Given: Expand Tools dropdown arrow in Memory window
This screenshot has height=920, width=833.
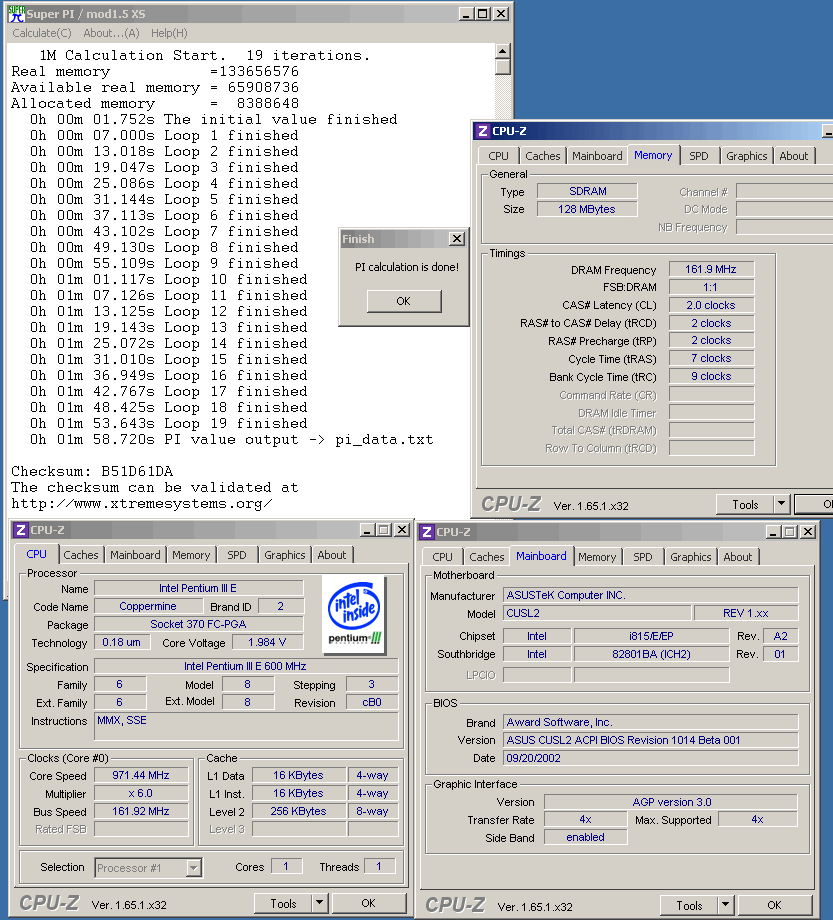Looking at the screenshot, I should pyautogui.click(x=781, y=505).
